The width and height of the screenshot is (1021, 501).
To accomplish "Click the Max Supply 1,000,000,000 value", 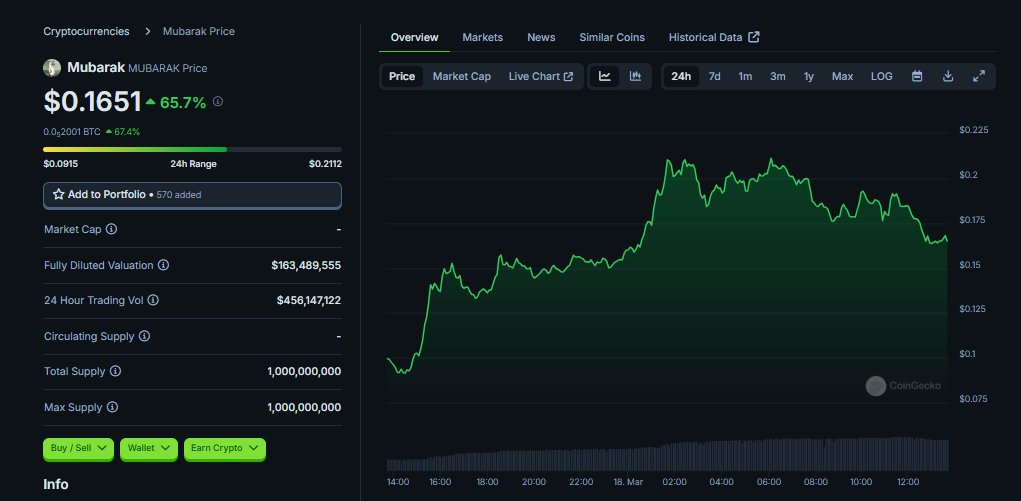I will click(x=304, y=407).
